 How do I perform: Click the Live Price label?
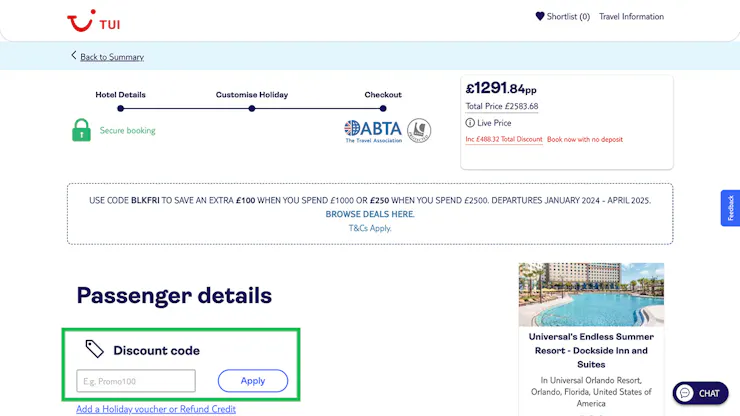tap(494, 123)
